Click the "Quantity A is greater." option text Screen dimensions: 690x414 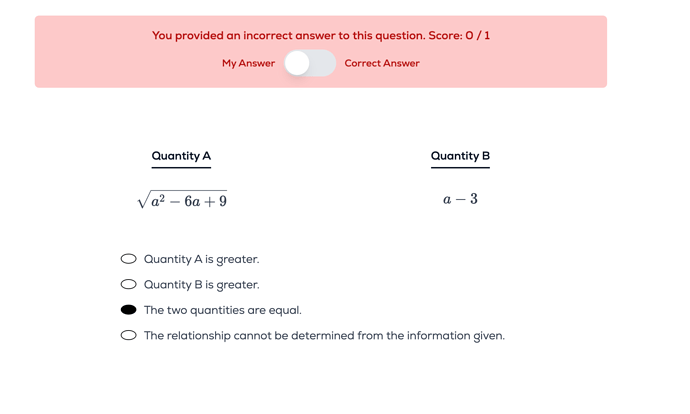(201, 259)
